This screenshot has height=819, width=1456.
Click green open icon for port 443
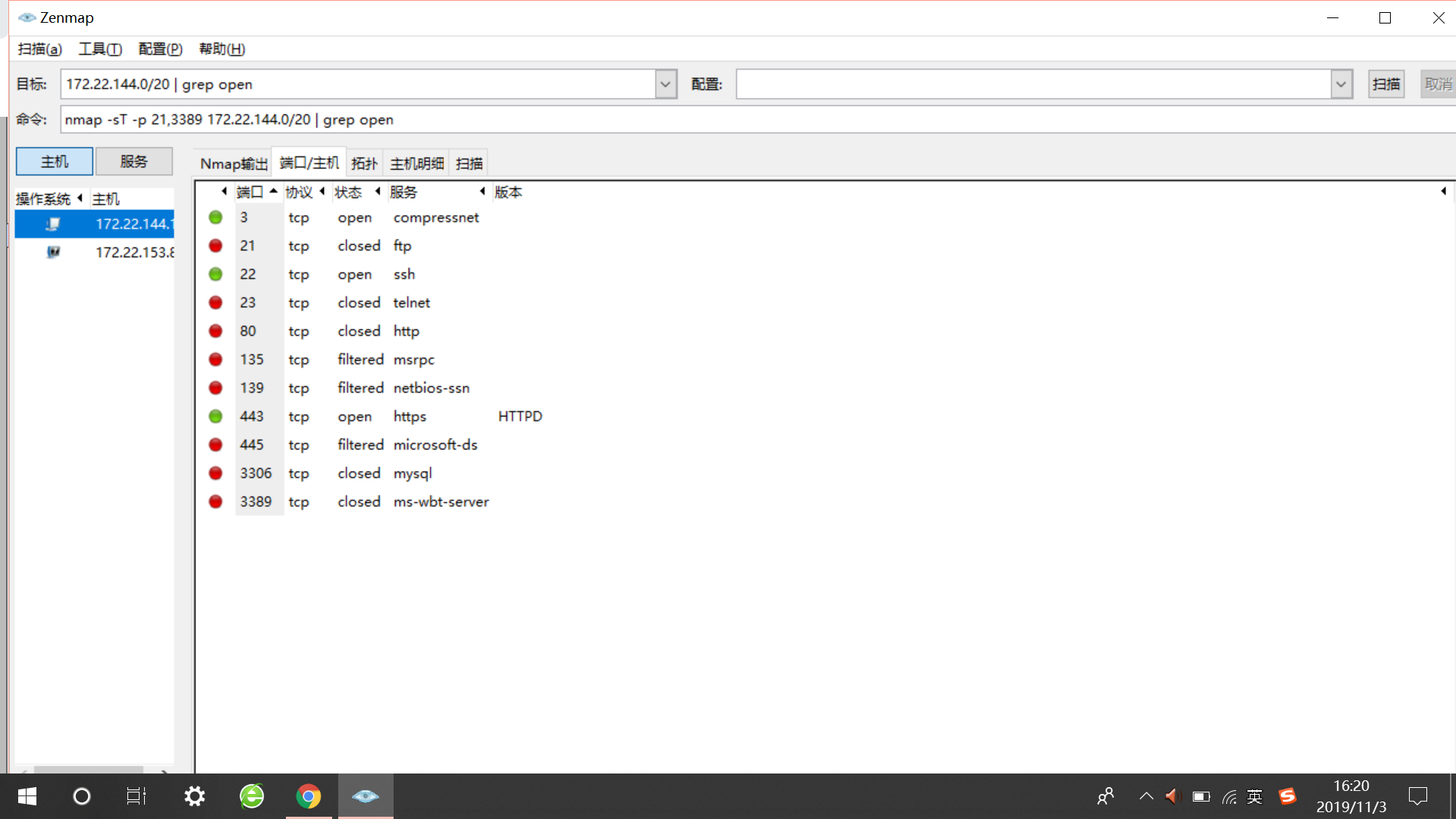215,416
